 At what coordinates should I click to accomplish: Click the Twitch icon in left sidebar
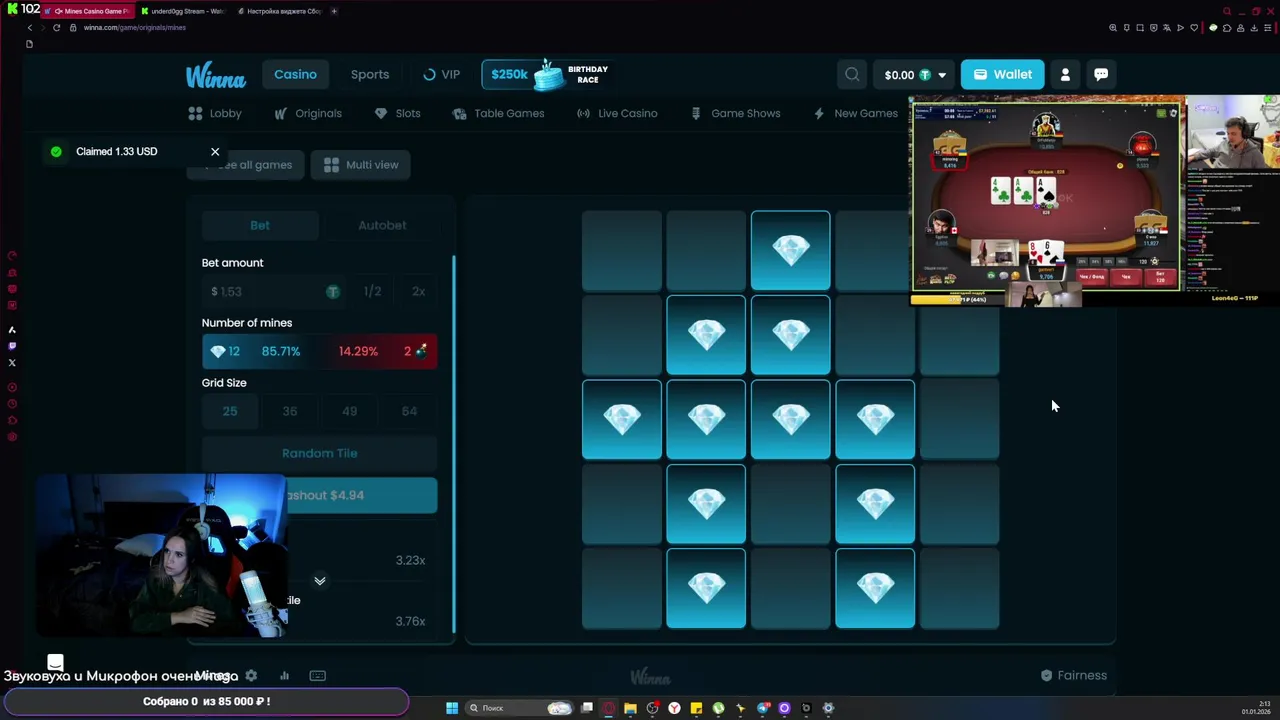click(12, 346)
